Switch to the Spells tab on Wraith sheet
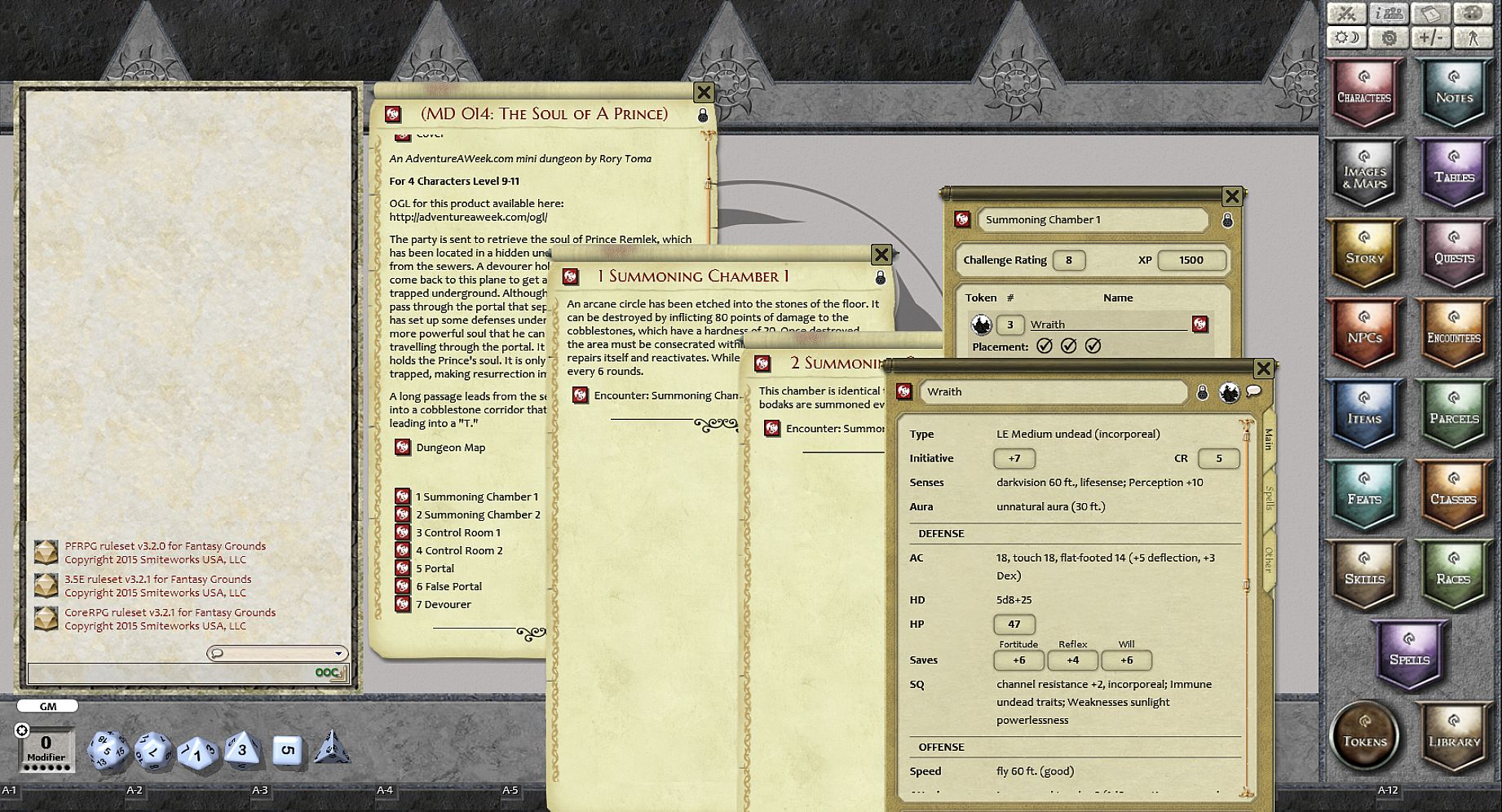The width and height of the screenshot is (1502, 812). pos(1269,497)
